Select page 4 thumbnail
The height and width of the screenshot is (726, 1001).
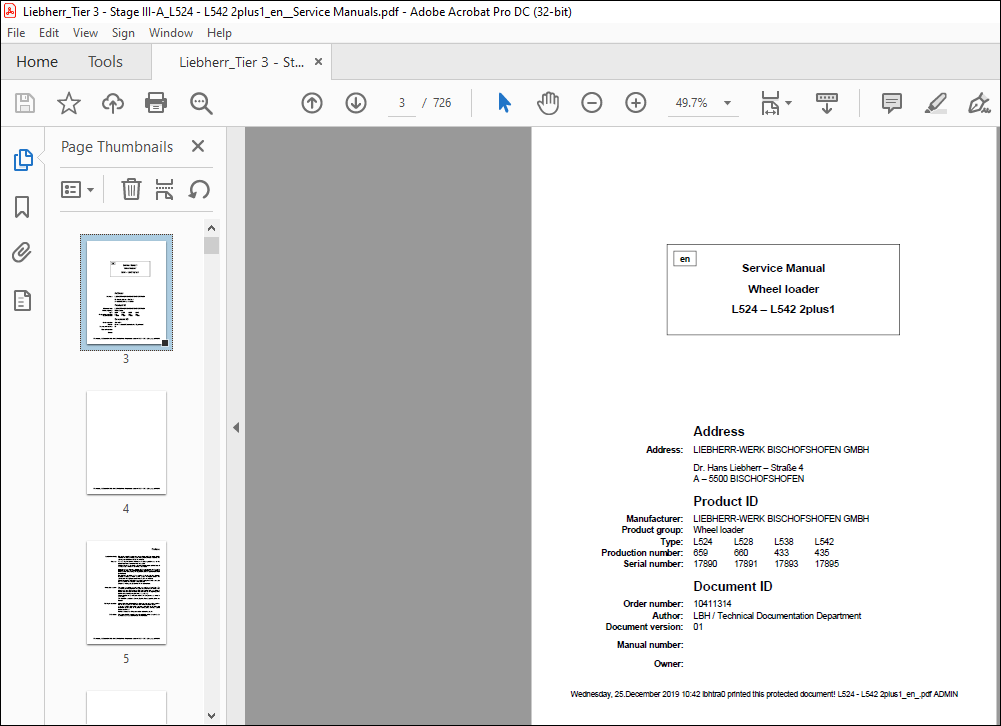pyautogui.click(x=126, y=442)
